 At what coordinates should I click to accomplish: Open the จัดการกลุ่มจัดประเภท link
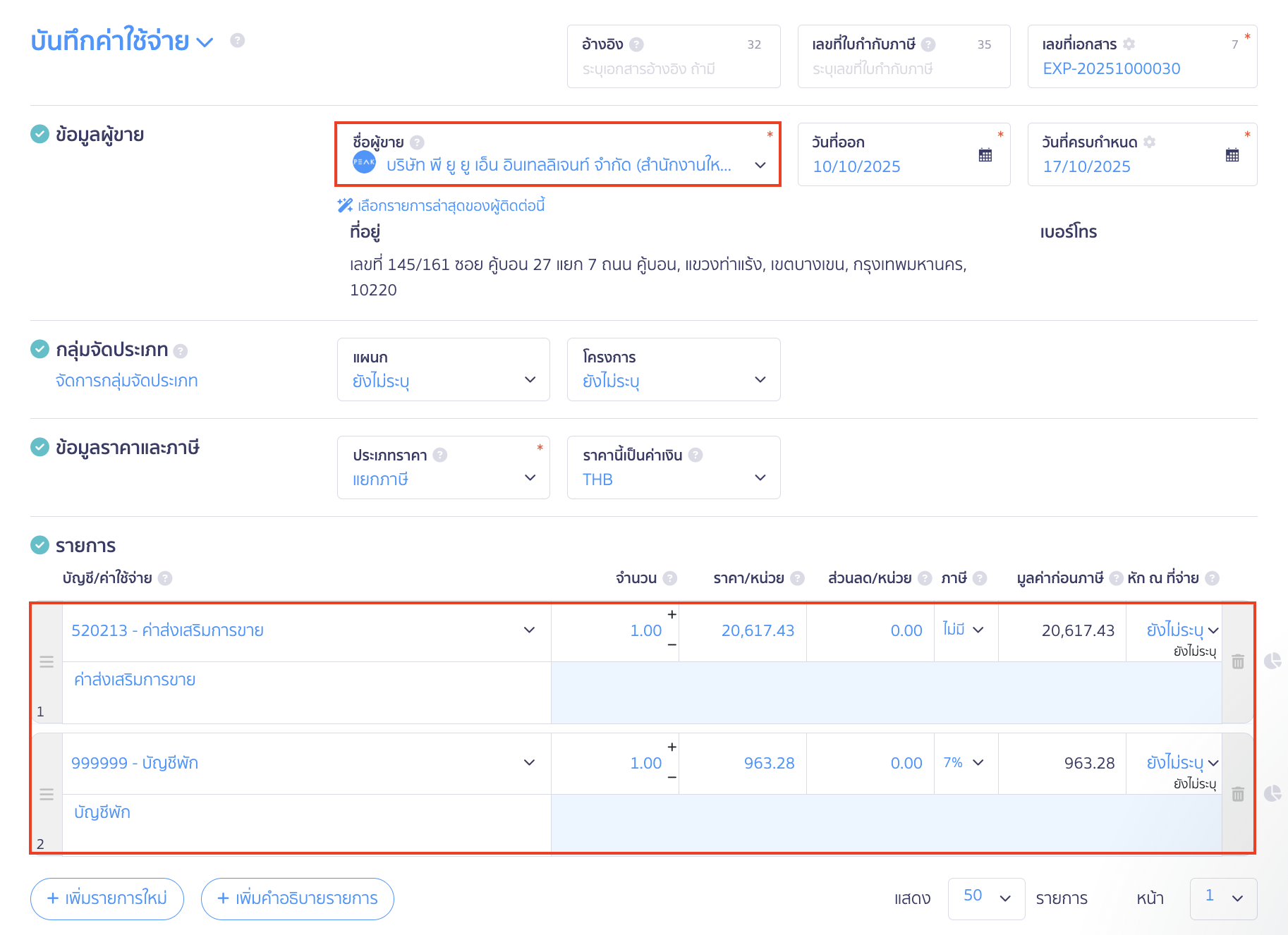coord(127,381)
